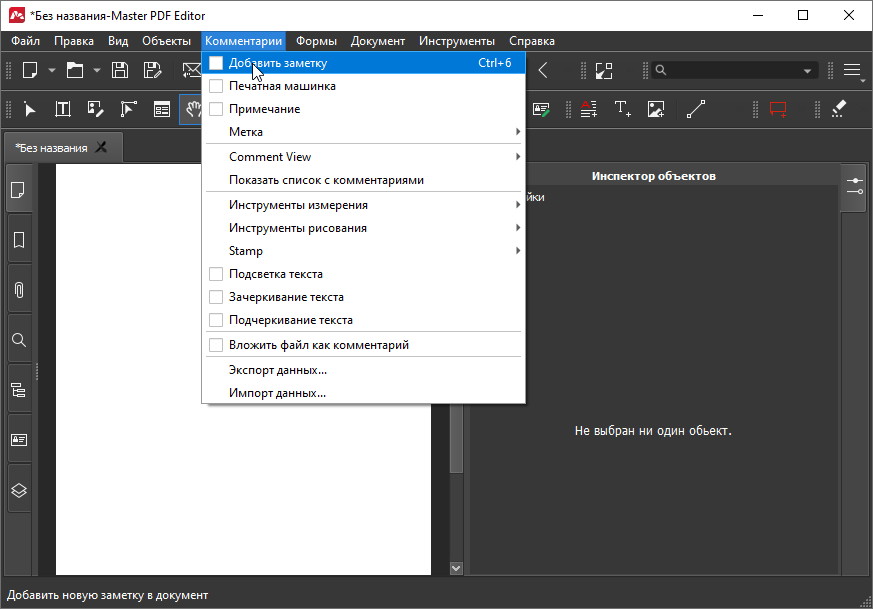The width and height of the screenshot is (873, 609).
Task: Click the insert text block icon
Action: (x=588, y=109)
